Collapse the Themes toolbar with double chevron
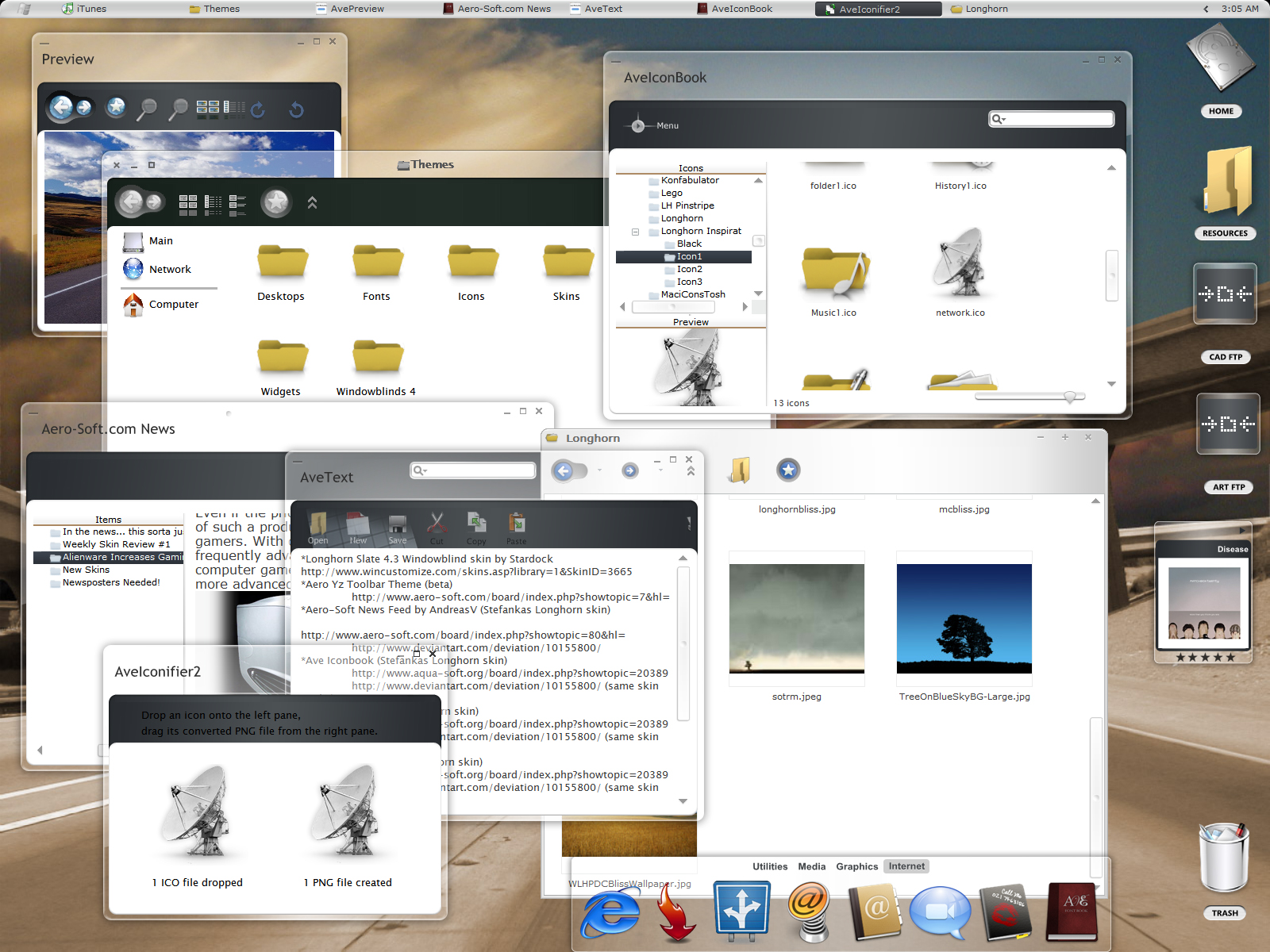The height and width of the screenshot is (952, 1270). pyautogui.click(x=313, y=203)
